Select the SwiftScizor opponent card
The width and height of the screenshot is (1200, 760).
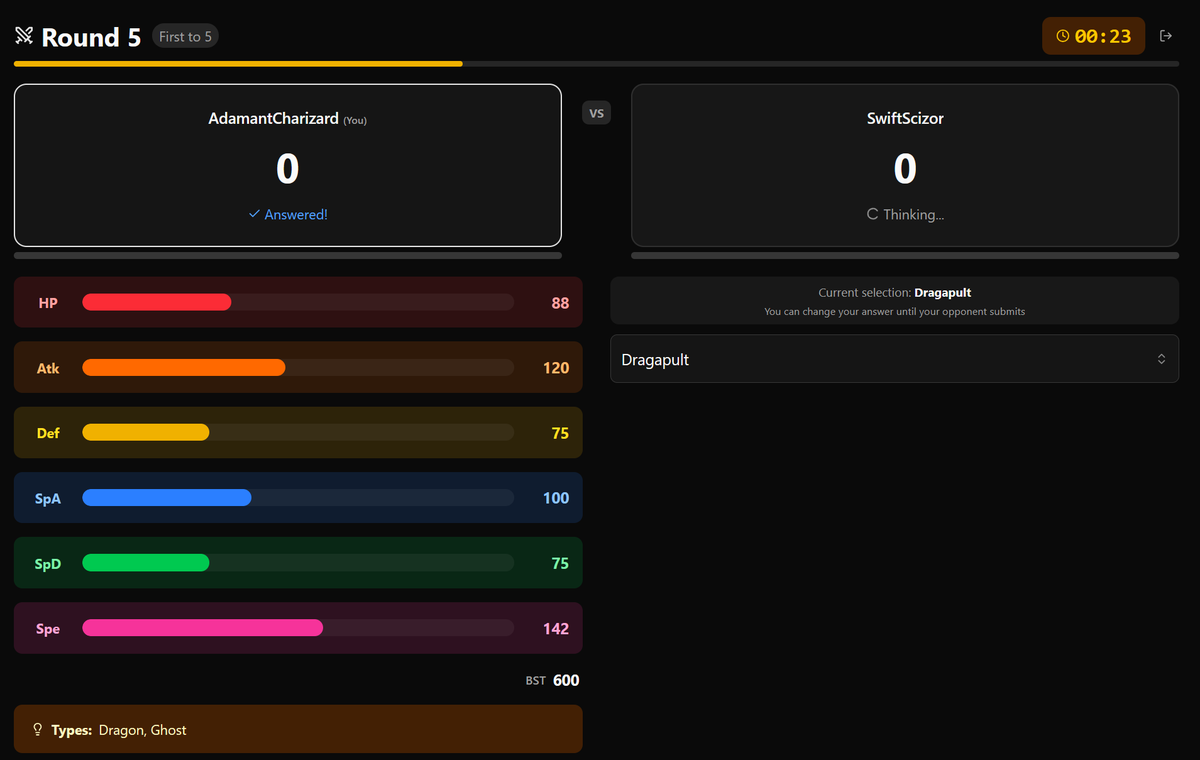tap(905, 165)
